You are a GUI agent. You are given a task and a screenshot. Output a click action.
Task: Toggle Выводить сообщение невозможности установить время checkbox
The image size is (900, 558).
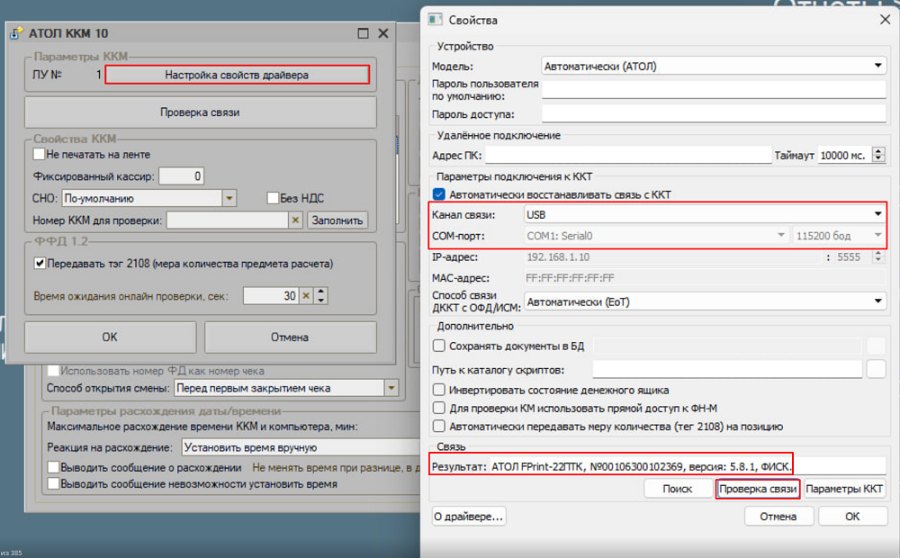point(53,483)
